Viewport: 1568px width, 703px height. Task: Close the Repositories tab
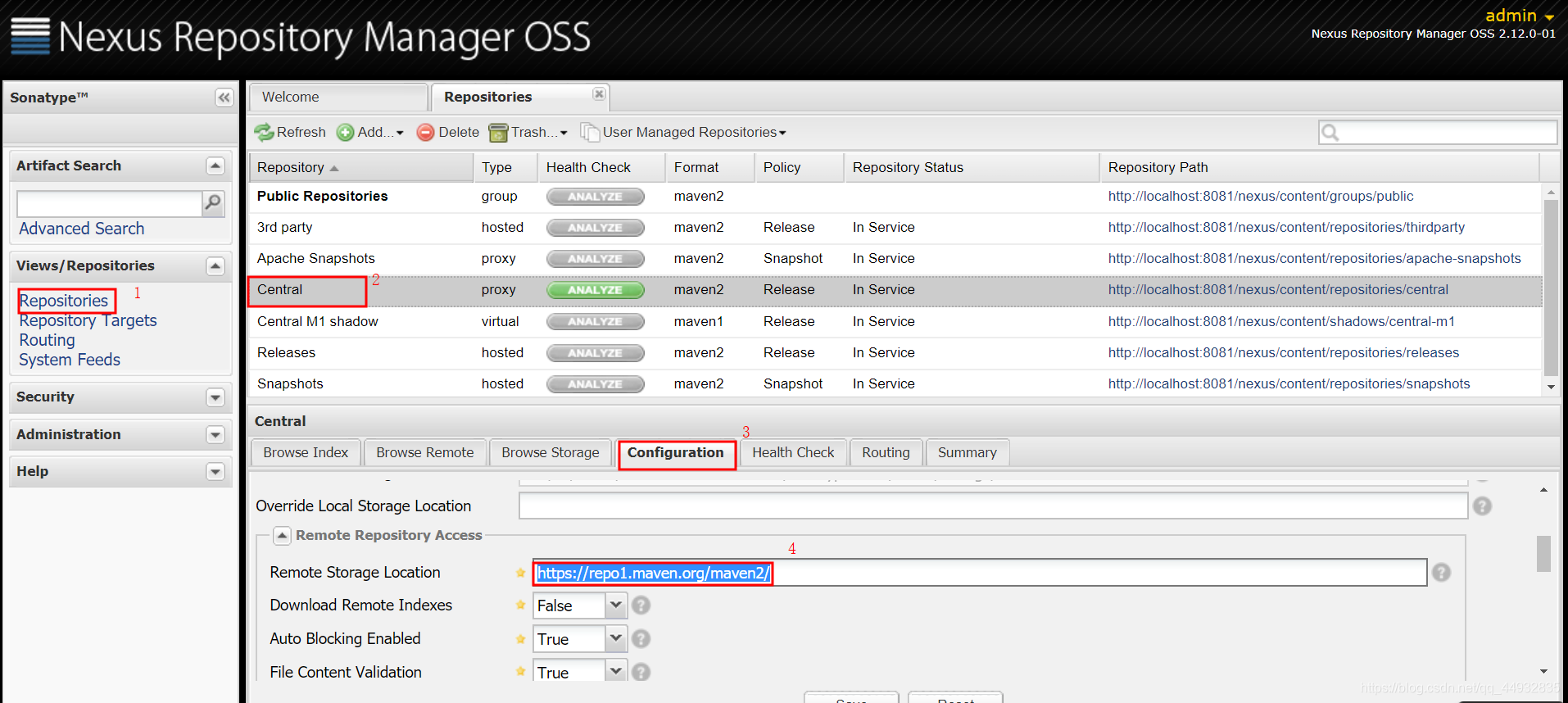tap(599, 94)
